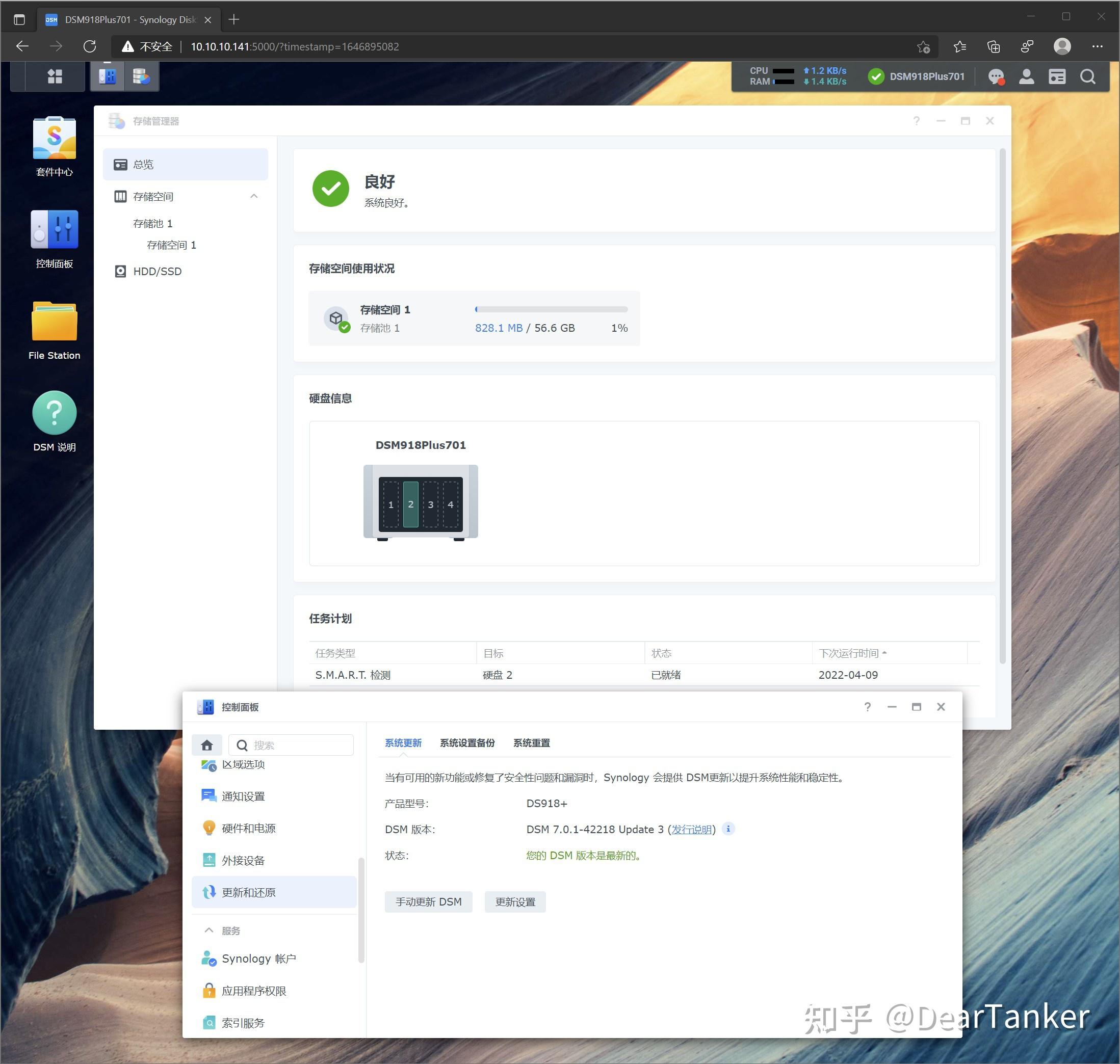Select Overview in Storage Manager sidebar
The width and height of the screenshot is (1120, 1064).
pyautogui.click(x=186, y=165)
